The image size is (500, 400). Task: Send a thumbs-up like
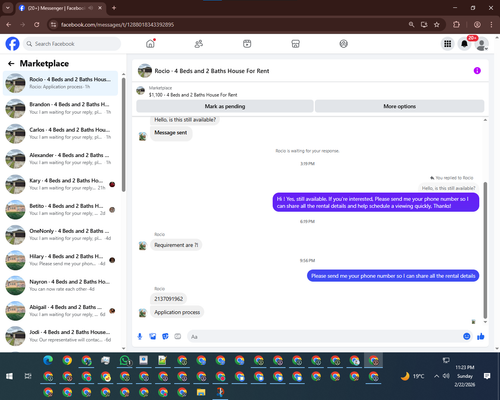point(481,336)
